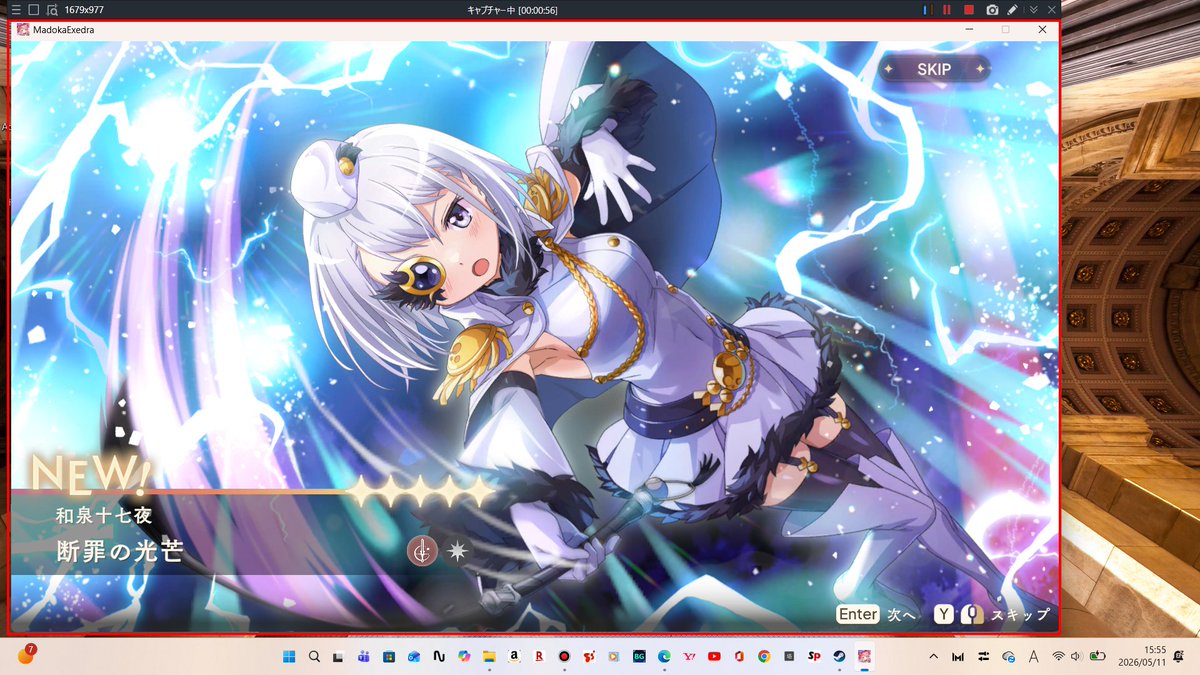
Task: Open the Windows Start menu
Action: tap(289, 657)
